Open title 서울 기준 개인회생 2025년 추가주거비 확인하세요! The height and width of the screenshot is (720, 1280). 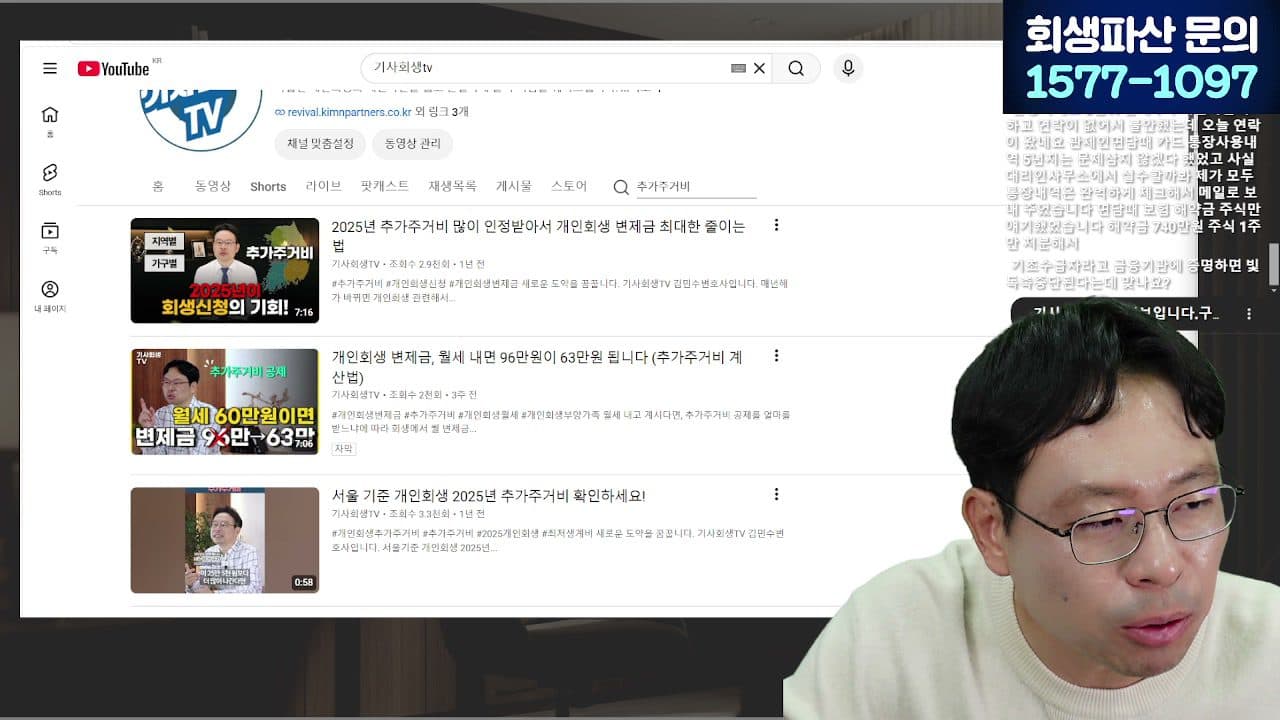[489, 495]
